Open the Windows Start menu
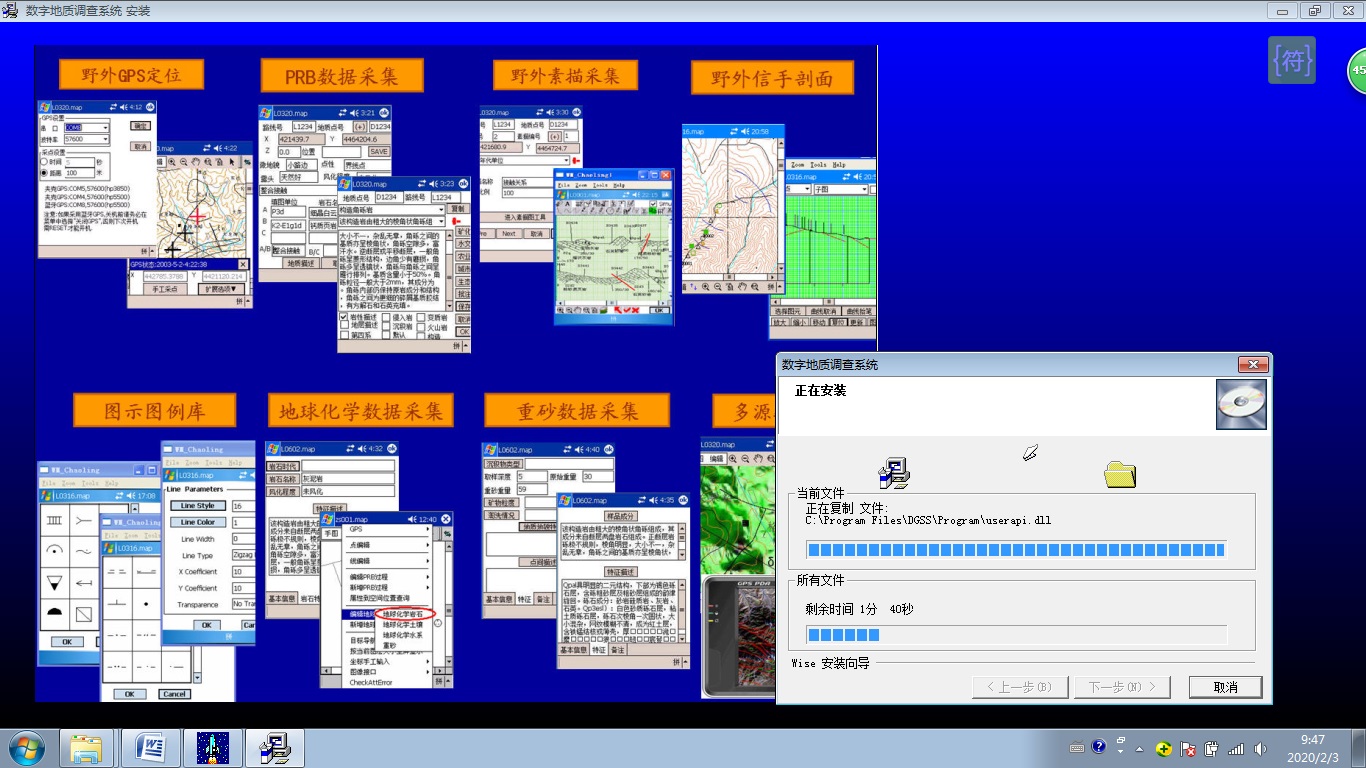1366x768 pixels. tap(25, 748)
